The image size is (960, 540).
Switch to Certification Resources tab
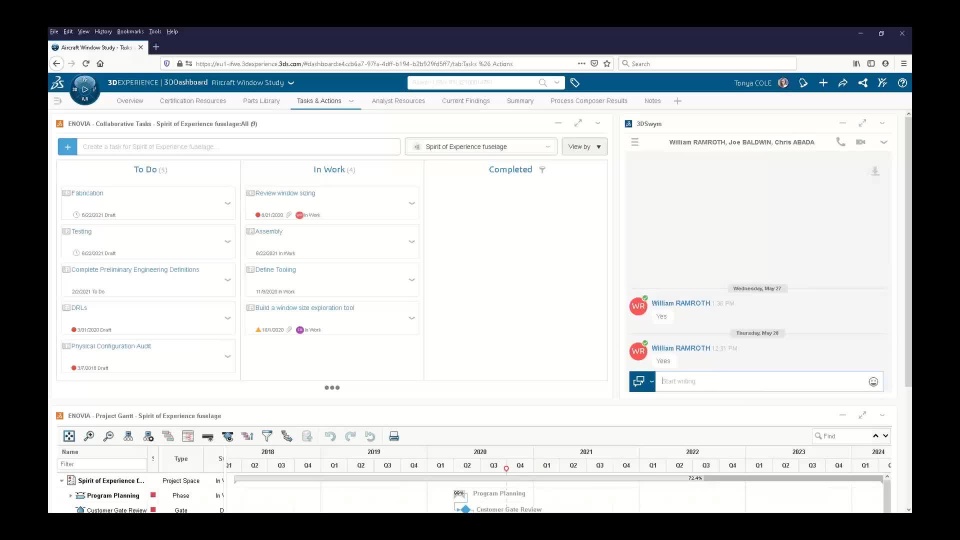(x=193, y=100)
